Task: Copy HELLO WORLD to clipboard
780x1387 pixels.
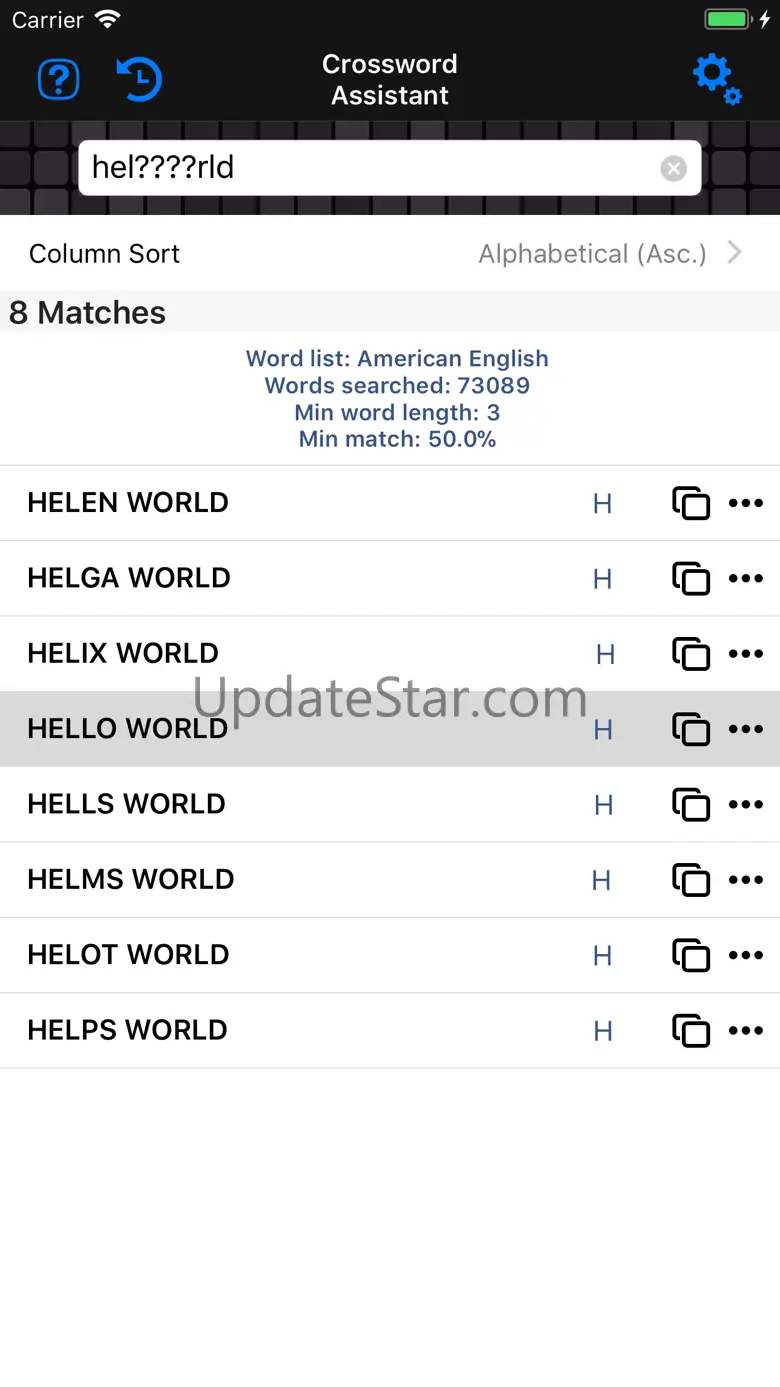Action: click(691, 729)
